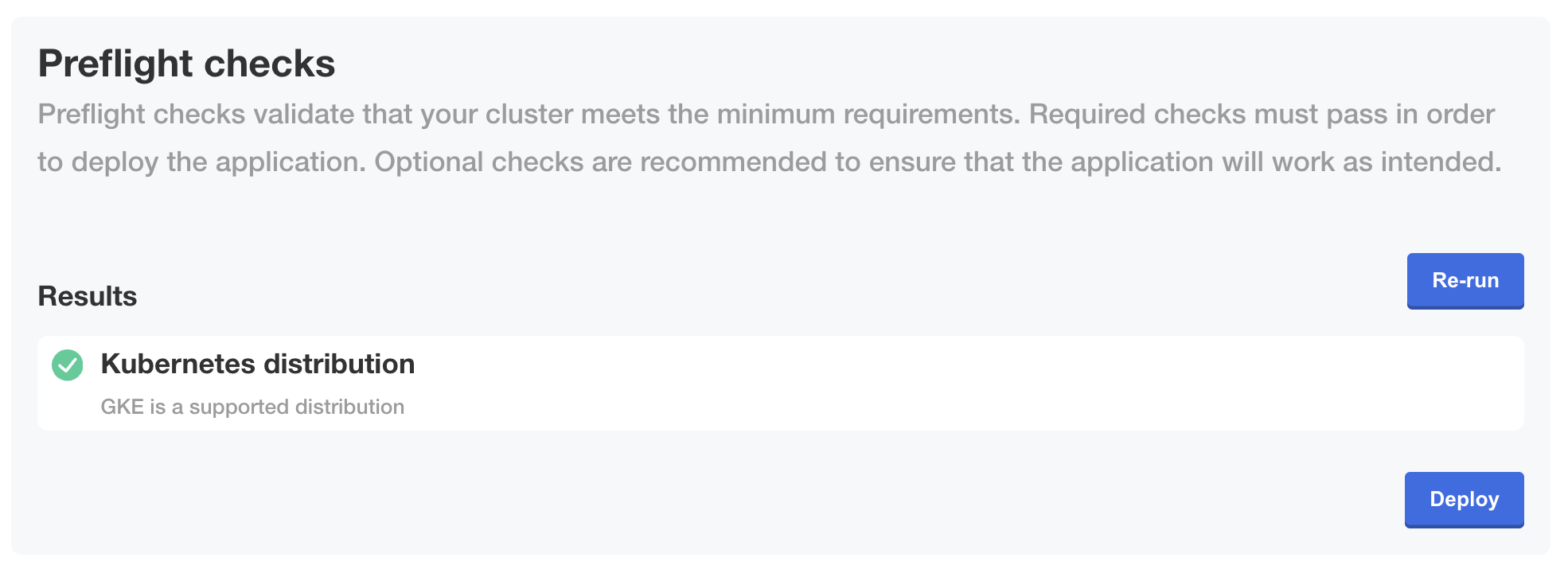1568x573 pixels.
Task: Click the Results section label
Action: point(87,295)
